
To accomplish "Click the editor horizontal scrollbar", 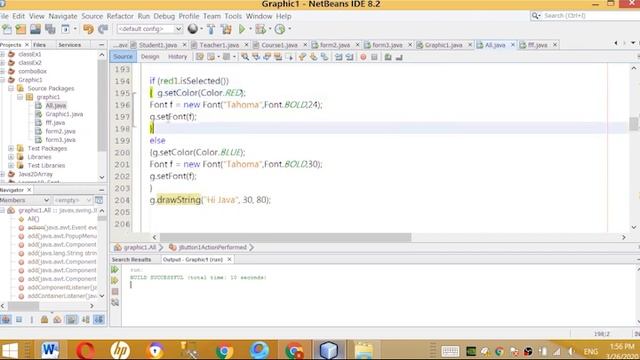I will [286, 237].
